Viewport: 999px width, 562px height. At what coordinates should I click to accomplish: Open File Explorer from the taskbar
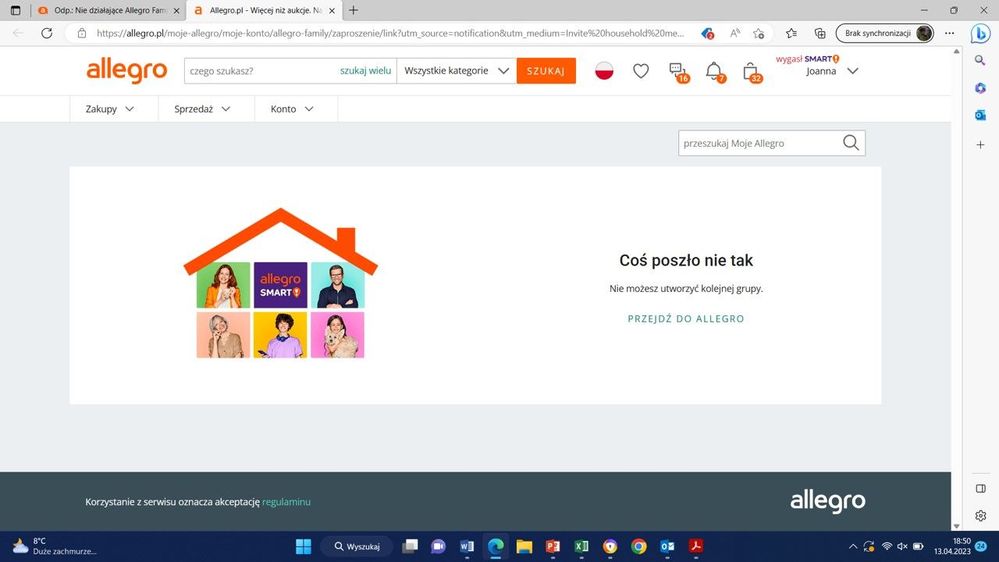click(x=524, y=546)
